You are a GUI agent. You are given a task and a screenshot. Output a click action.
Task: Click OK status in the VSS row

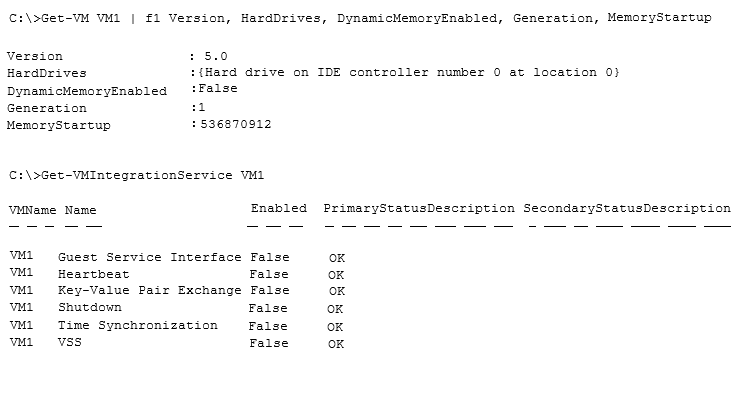point(336,344)
